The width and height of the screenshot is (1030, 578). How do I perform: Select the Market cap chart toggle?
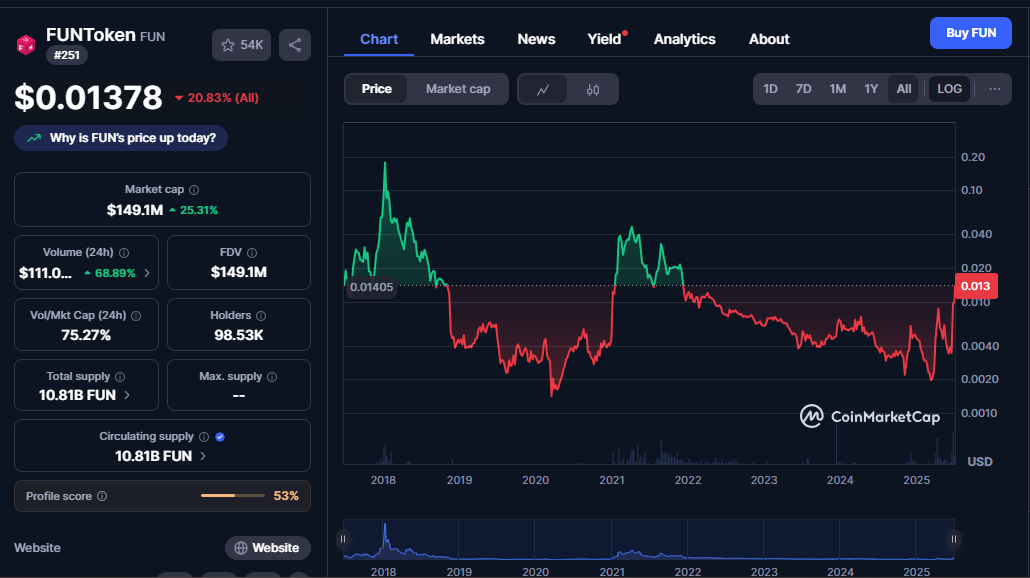[x=458, y=89]
